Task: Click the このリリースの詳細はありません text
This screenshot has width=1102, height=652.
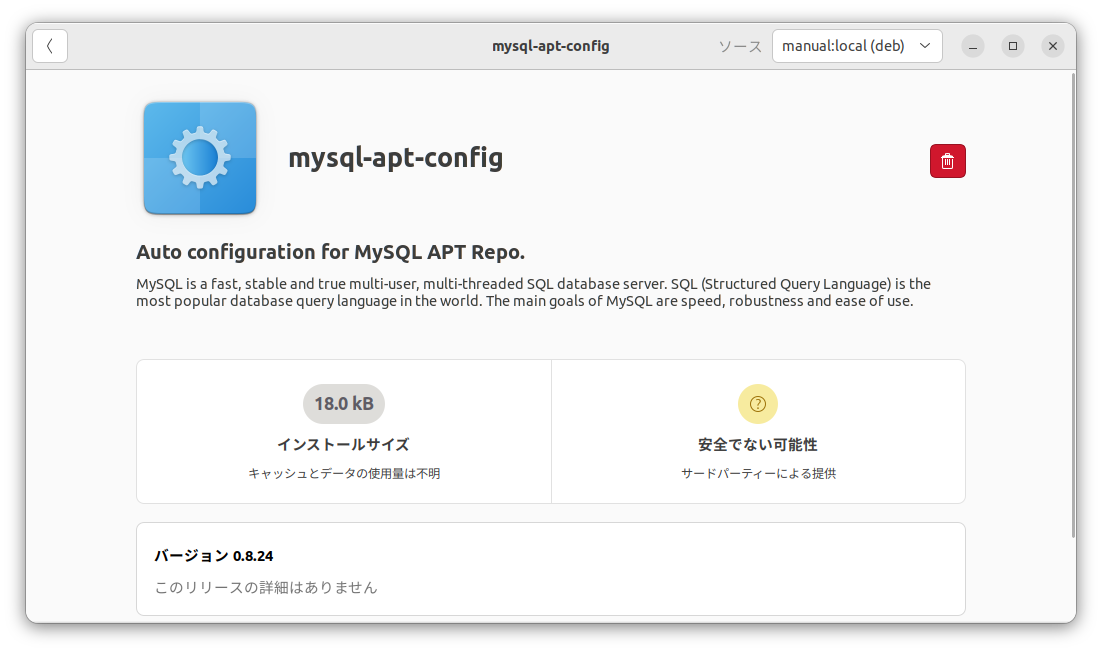Action: (266, 587)
